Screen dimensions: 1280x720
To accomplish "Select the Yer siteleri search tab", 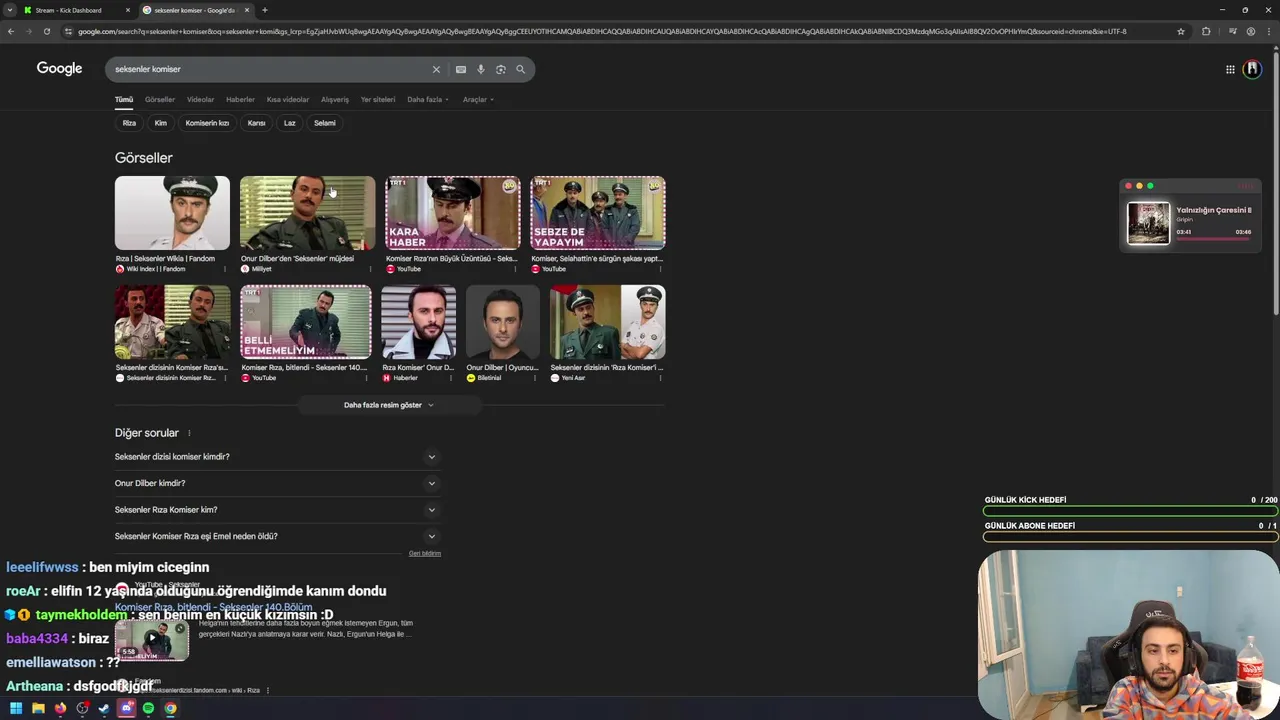I will 378,99.
